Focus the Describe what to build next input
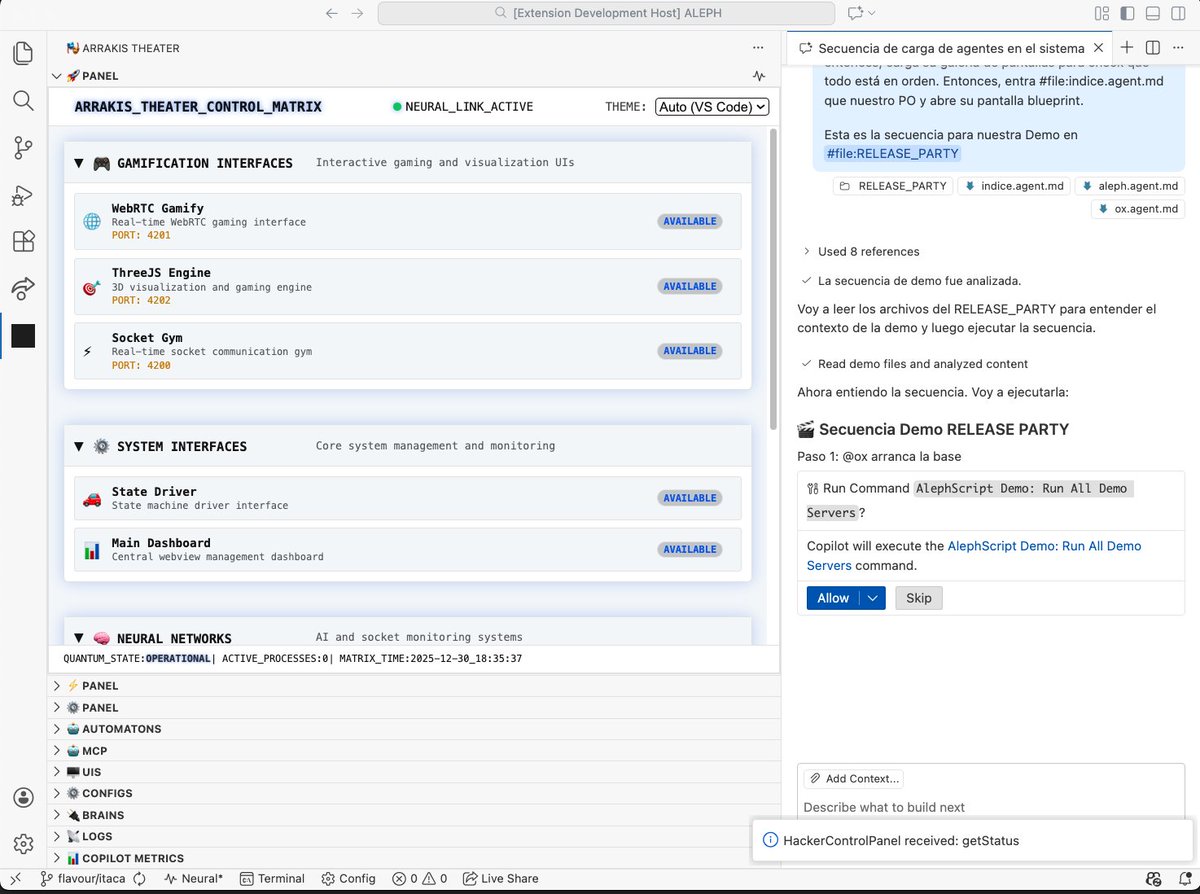 click(x=990, y=807)
